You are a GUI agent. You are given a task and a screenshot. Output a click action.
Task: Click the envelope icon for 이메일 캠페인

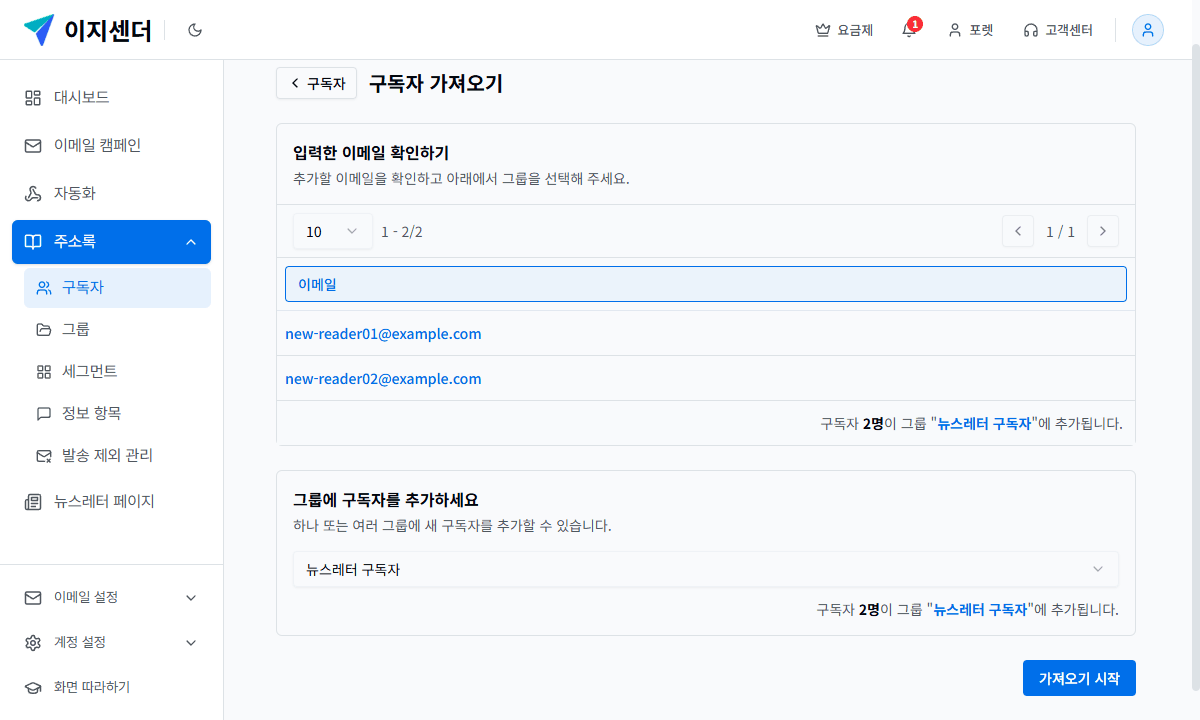coord(33,146)
